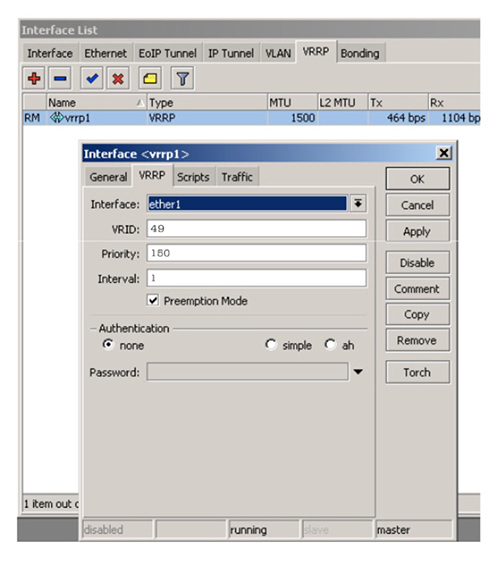Open the General tab of vrrp1 dialog
This screenshot has height=566, width=500.
(108, 177)
